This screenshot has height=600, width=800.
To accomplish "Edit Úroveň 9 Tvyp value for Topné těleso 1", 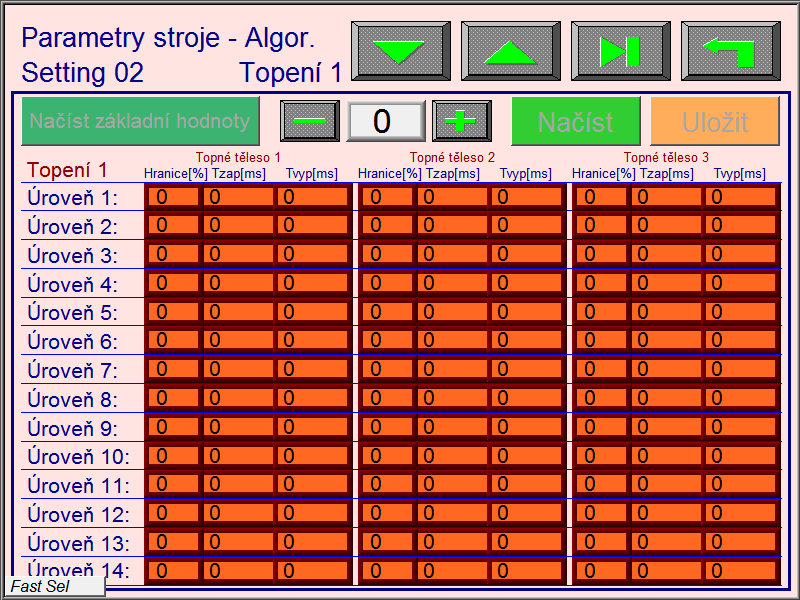I will 313,429.
